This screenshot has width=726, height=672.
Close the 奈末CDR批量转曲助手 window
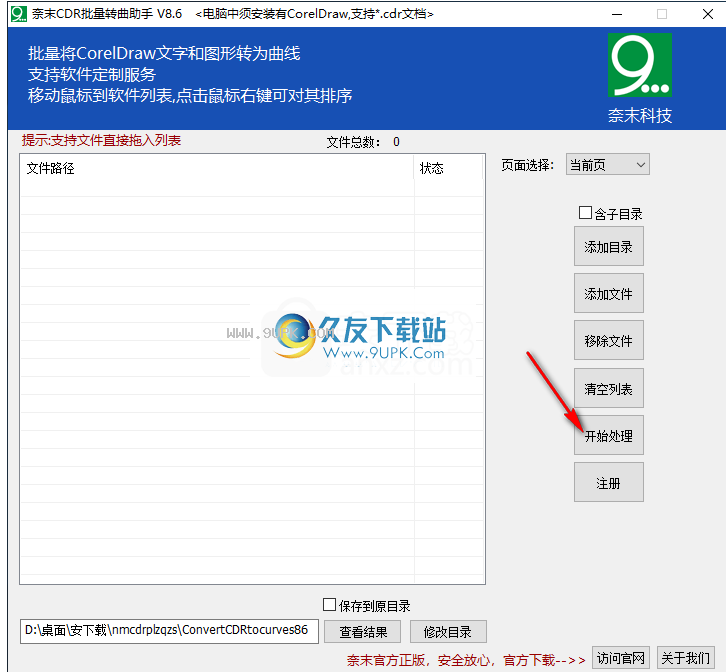coord(707,14)
